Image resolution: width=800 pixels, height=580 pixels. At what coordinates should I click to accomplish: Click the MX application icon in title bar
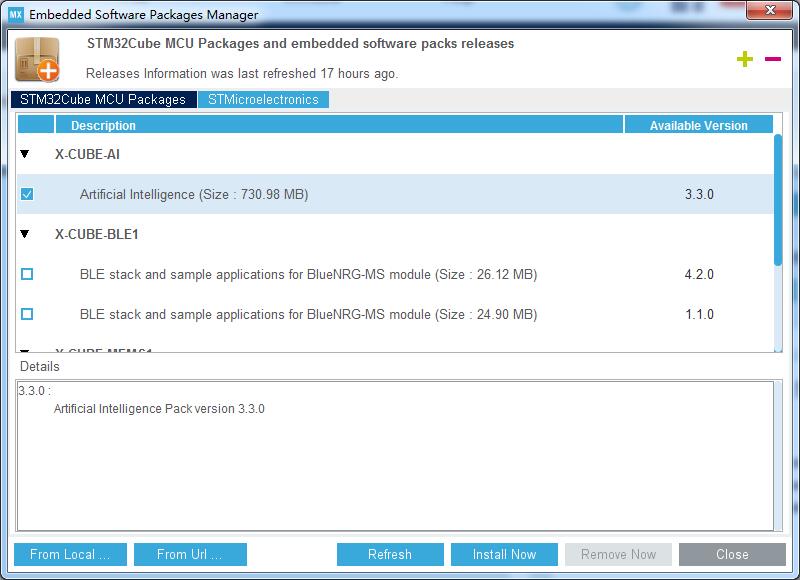(15, 15)
